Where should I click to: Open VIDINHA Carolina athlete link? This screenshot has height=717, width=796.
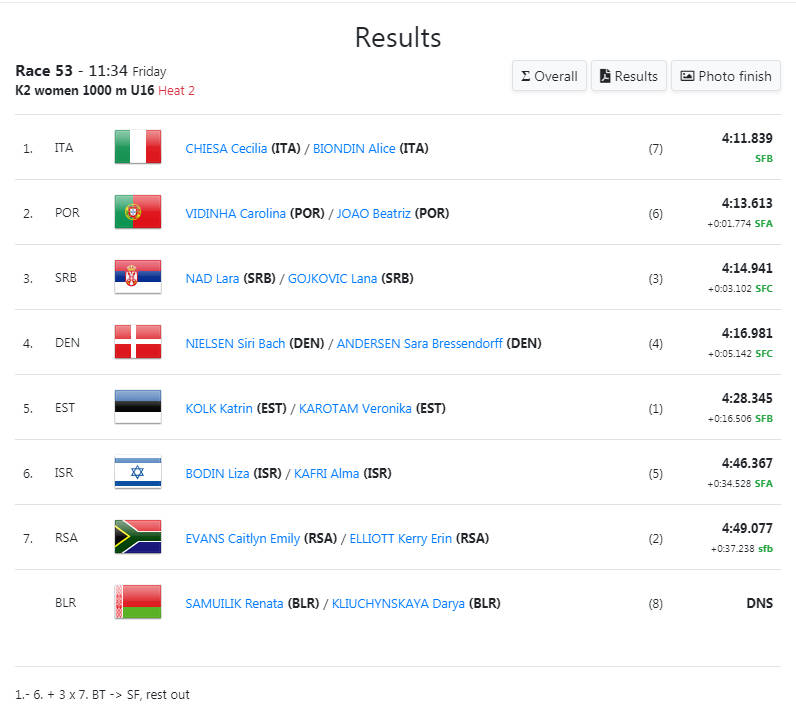click(236, 214)
